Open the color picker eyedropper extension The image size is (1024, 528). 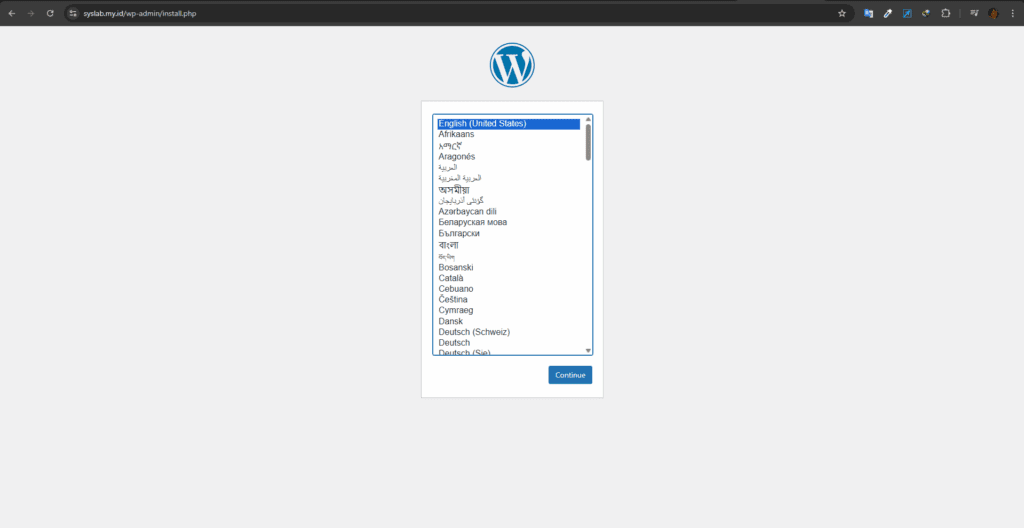point(888,13)
